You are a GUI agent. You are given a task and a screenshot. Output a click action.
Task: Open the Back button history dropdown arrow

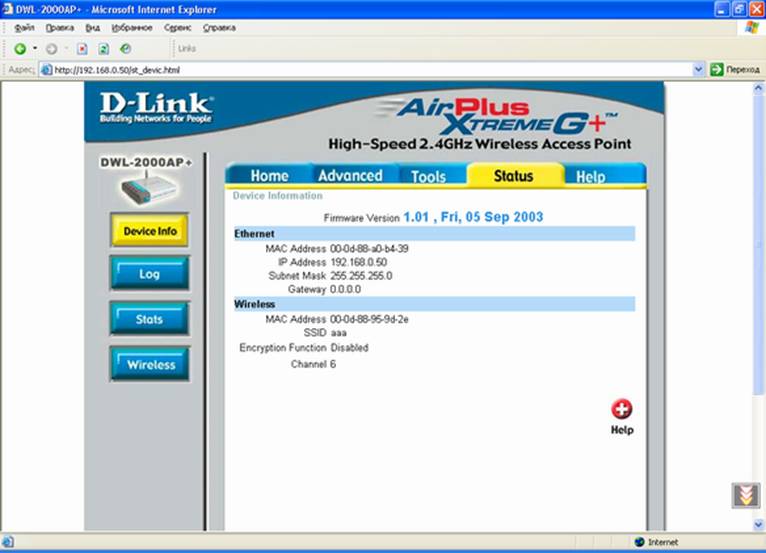click(x=35, y=48)
